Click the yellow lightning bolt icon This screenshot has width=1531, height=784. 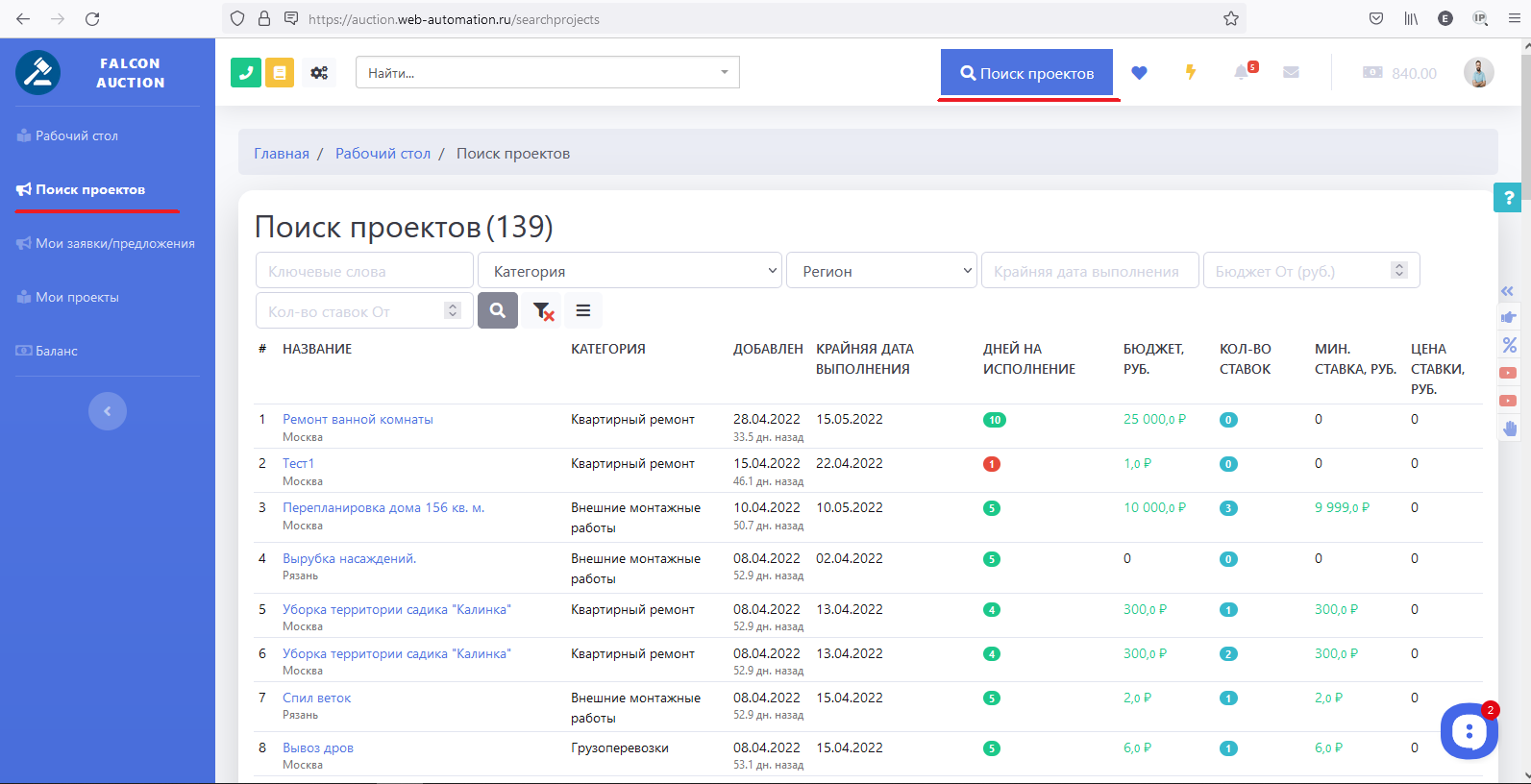(x=1190, y=73)
